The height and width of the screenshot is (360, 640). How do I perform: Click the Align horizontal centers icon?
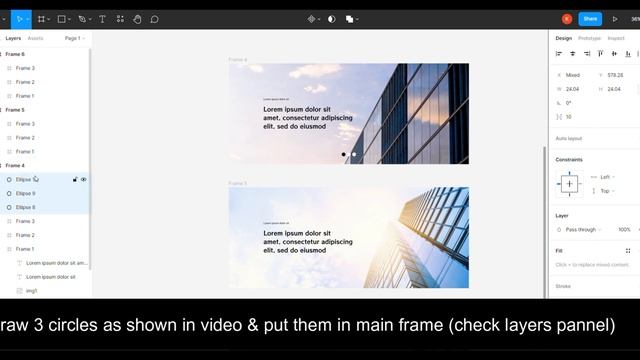click(x=573, y=53)
